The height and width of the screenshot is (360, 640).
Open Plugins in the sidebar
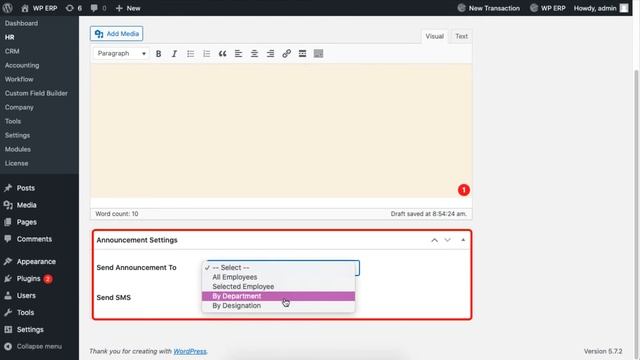click(x=28, y=278)
